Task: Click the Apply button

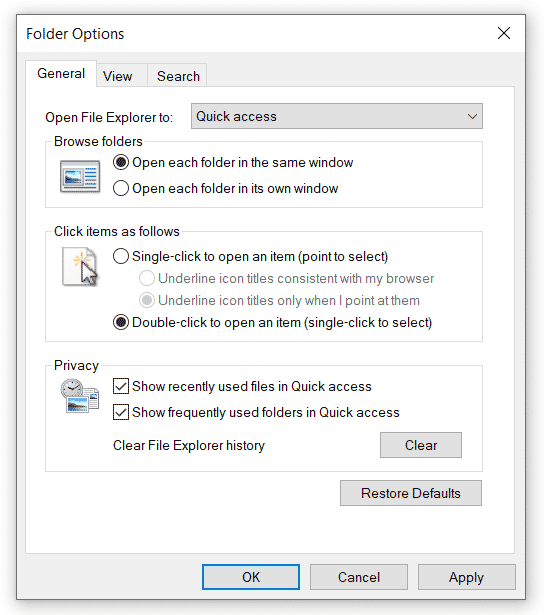Action: (466, 577)
